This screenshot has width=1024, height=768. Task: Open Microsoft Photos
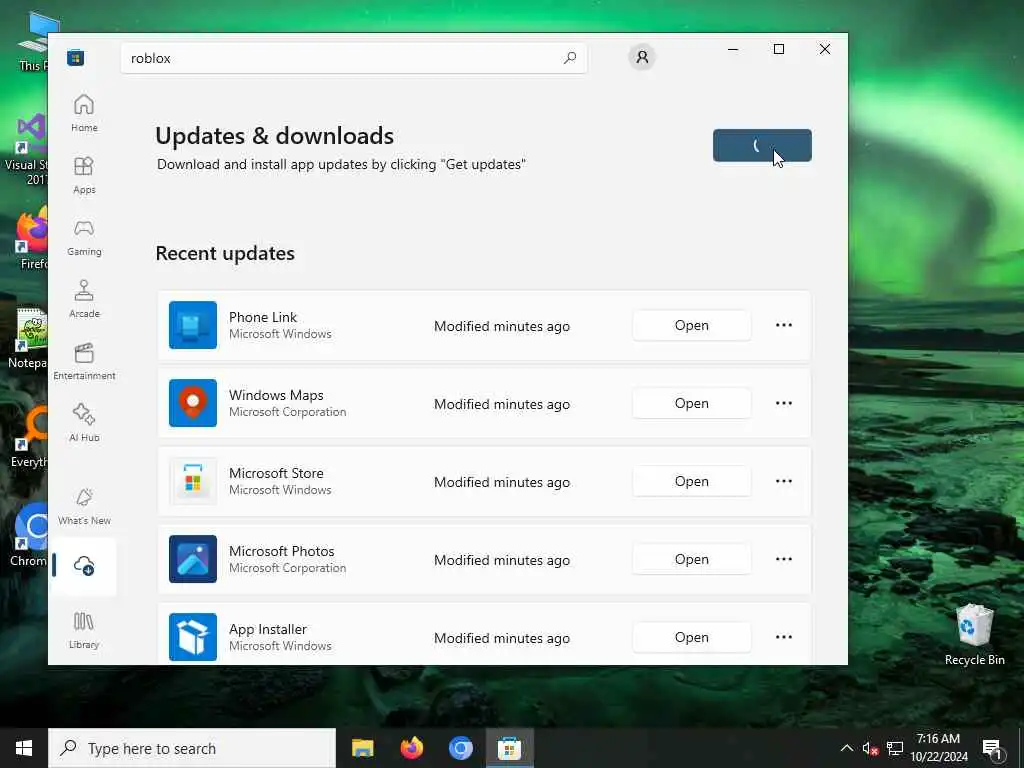point(692,560)
